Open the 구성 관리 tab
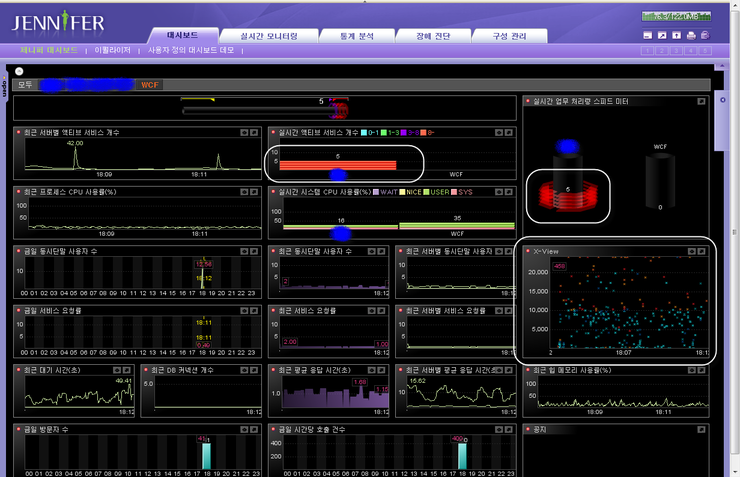Image resolution: width=740 pixels, height=477 pixels. pyautogui.click(x=510, y=36)
